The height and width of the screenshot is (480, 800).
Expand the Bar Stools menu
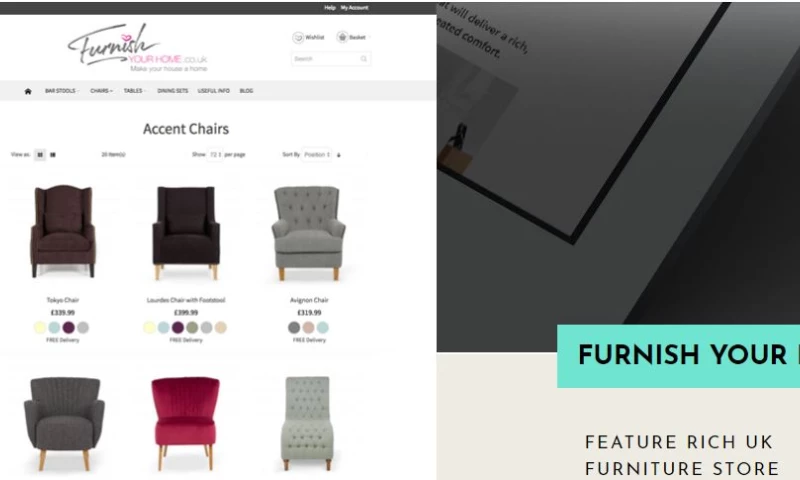(x=62, y=91)
